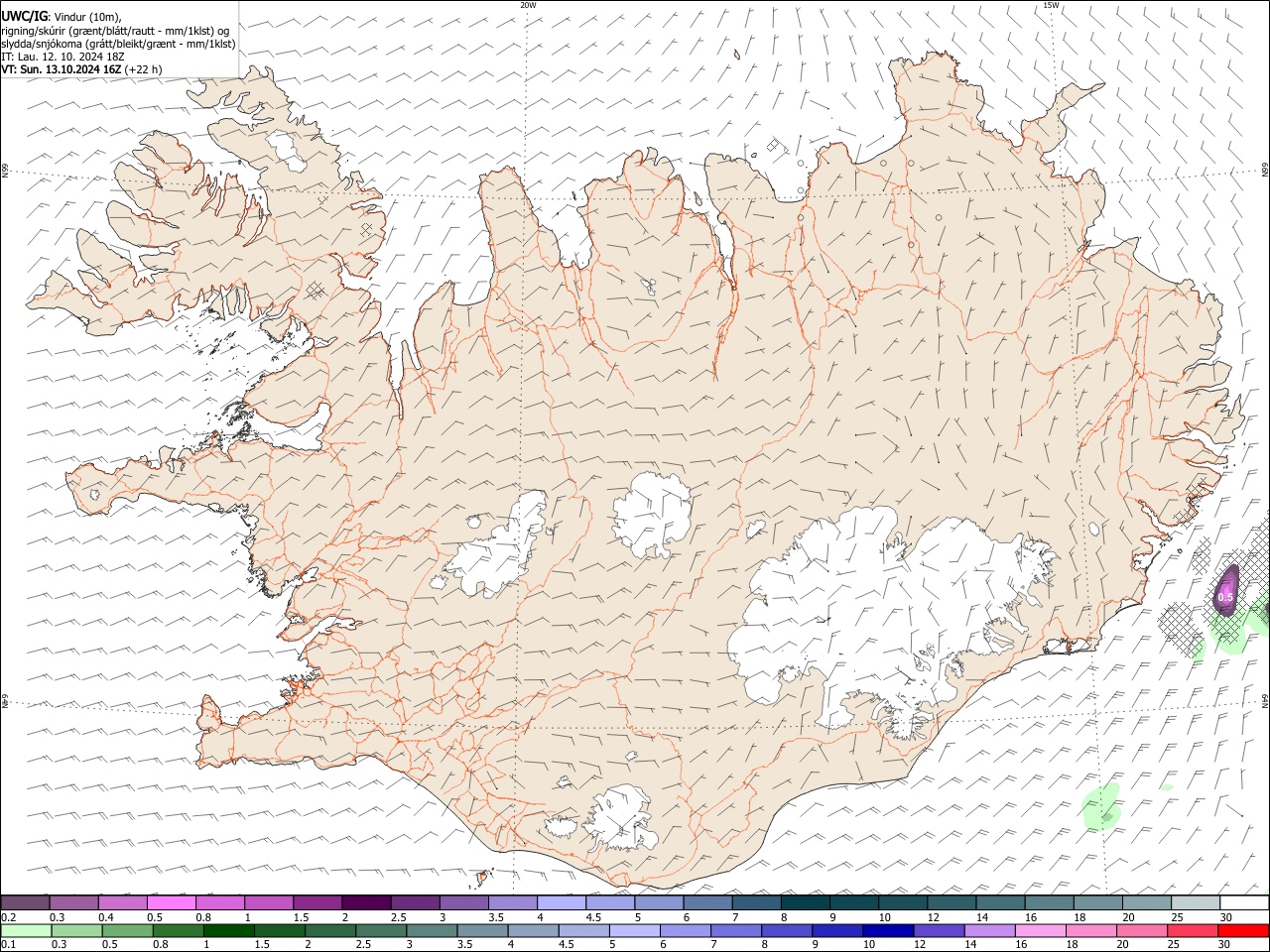This screenshot has width=1270, height=952.
Task: Click the 'slydda/snjókoma' legend description line
Action: [x=118, y=44]
